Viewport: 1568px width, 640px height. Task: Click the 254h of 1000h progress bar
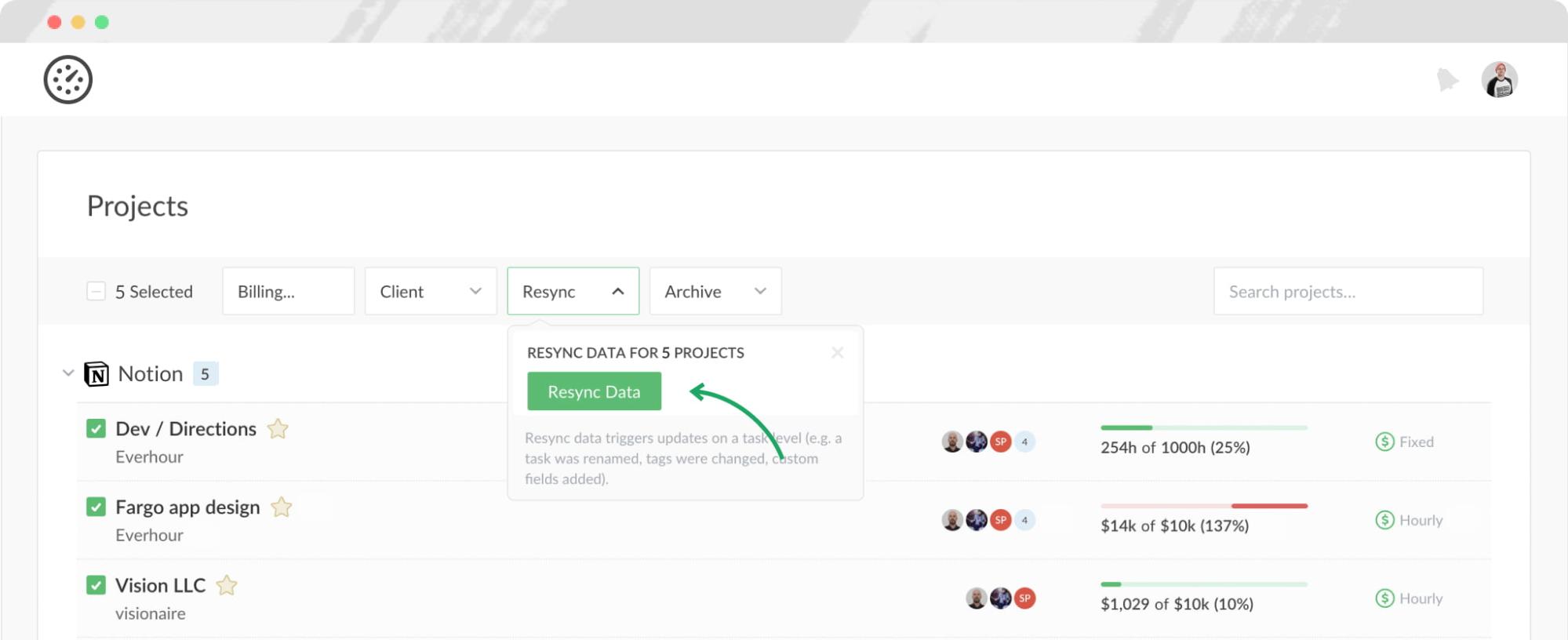pos(1203,427)
